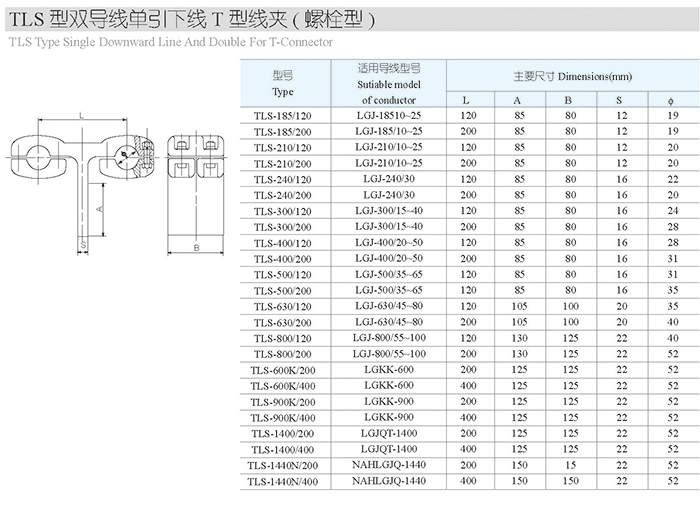700x505 pixels.
Task: Select the TLS-240/200 type cell
Action: 282,194
